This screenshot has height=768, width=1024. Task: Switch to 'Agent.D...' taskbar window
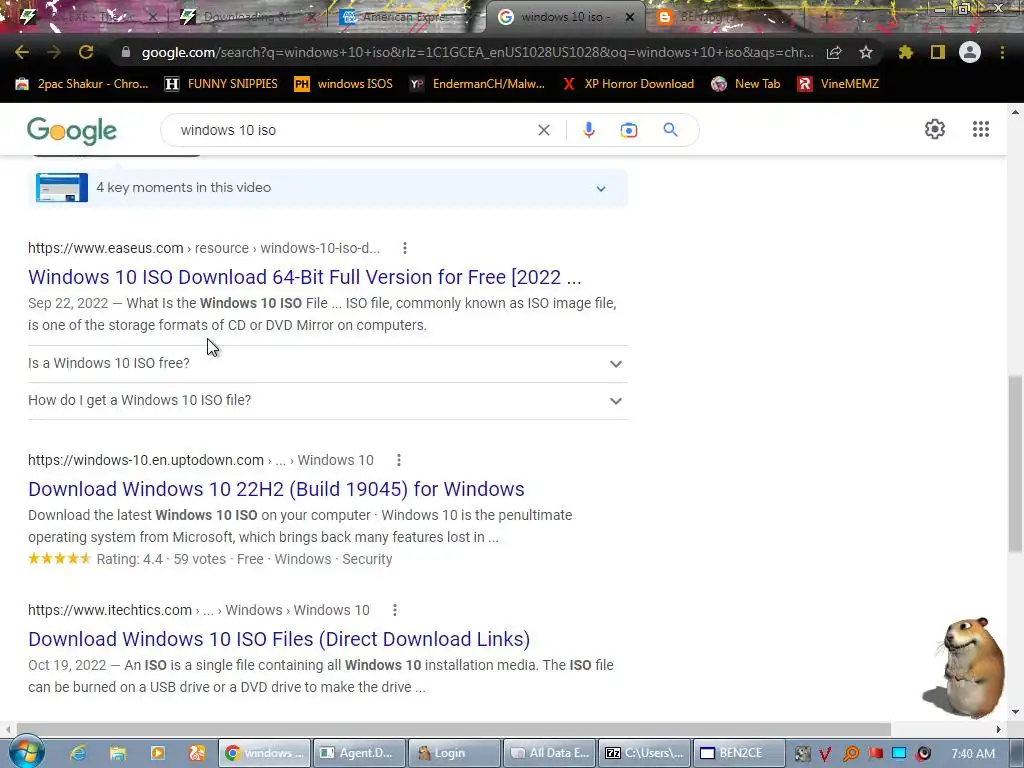point(359,753)
